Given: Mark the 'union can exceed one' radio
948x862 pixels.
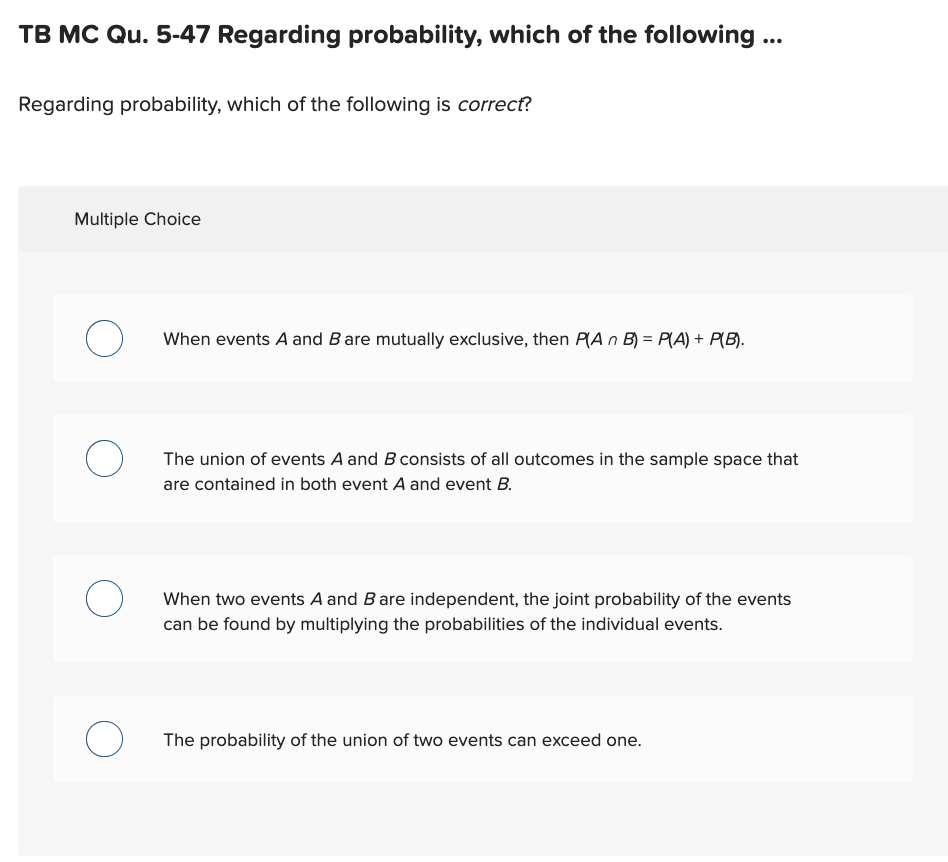Looking at the screenshot, I should (x=104, y=739).
